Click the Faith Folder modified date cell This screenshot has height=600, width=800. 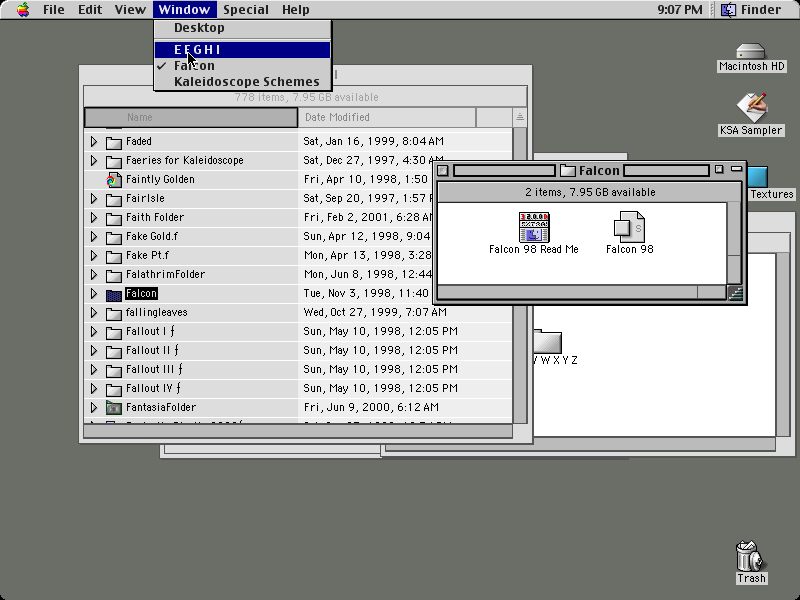368,217
